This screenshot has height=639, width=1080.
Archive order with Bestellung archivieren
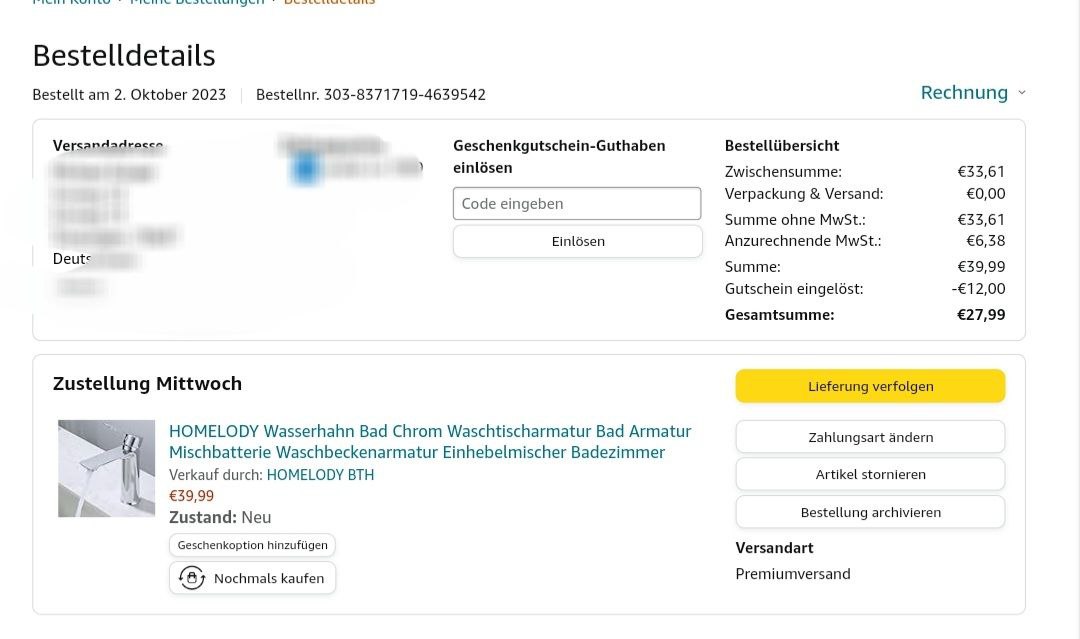870,512
